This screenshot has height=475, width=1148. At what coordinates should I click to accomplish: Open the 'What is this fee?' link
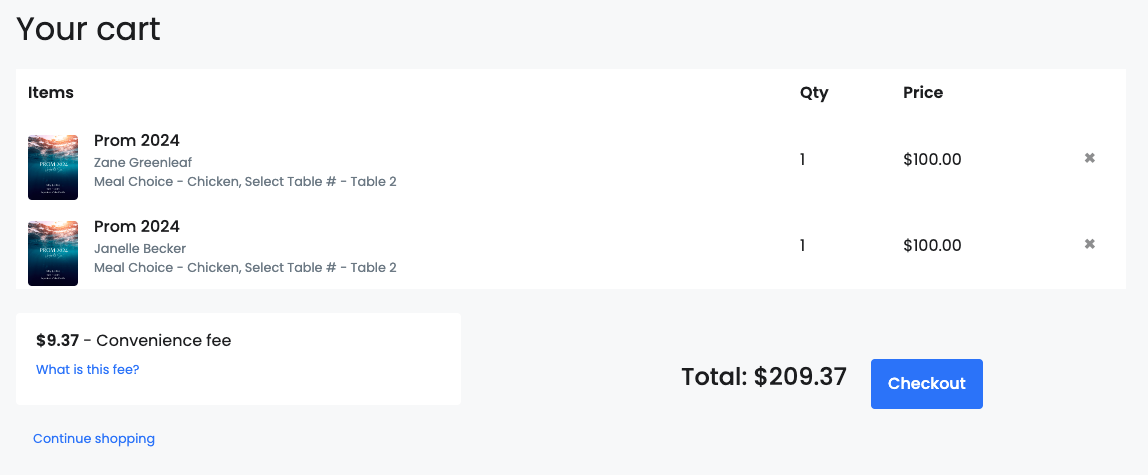coord(87,370)
